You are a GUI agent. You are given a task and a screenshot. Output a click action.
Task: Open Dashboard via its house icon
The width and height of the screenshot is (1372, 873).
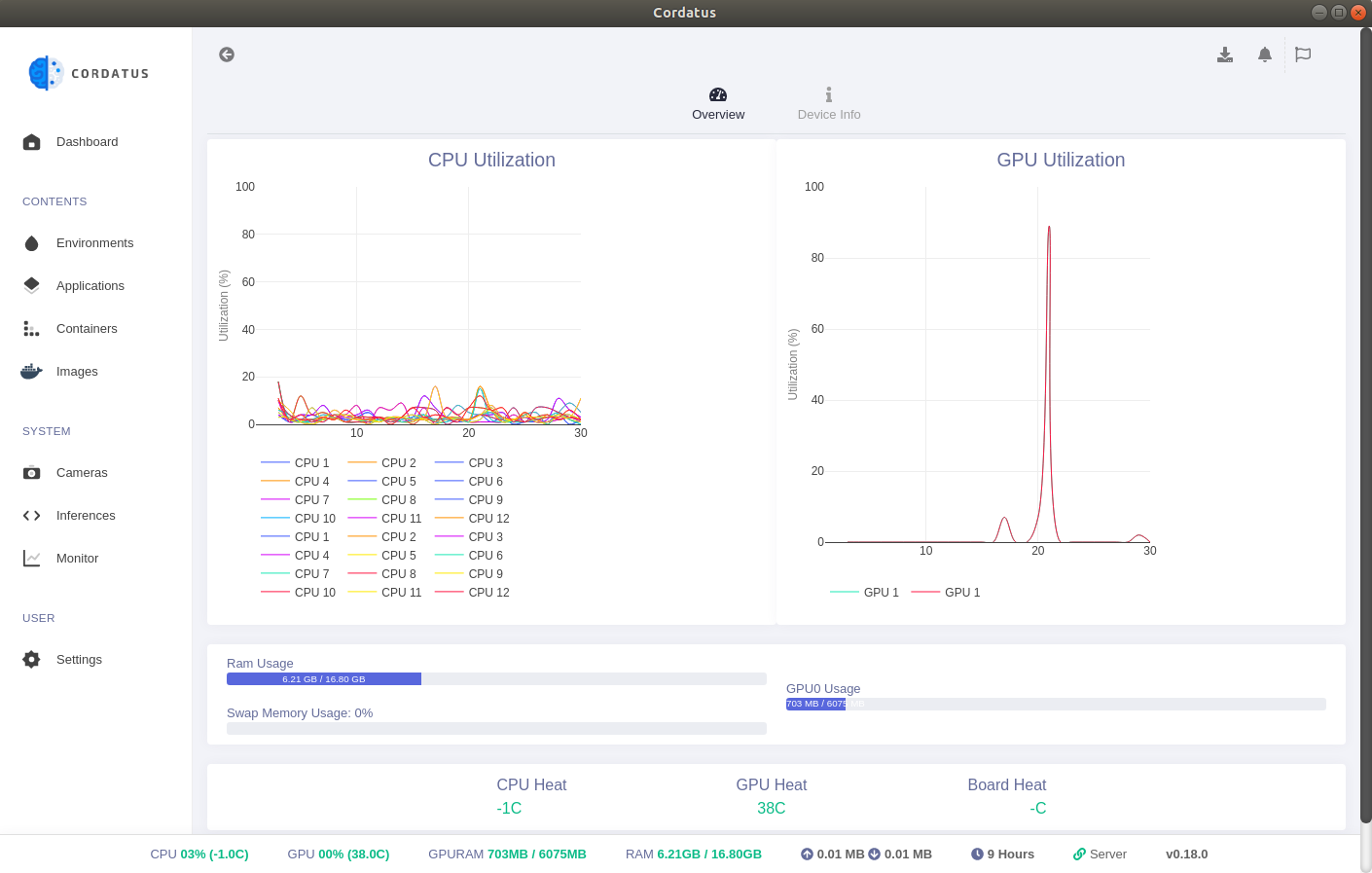point(32,142)
